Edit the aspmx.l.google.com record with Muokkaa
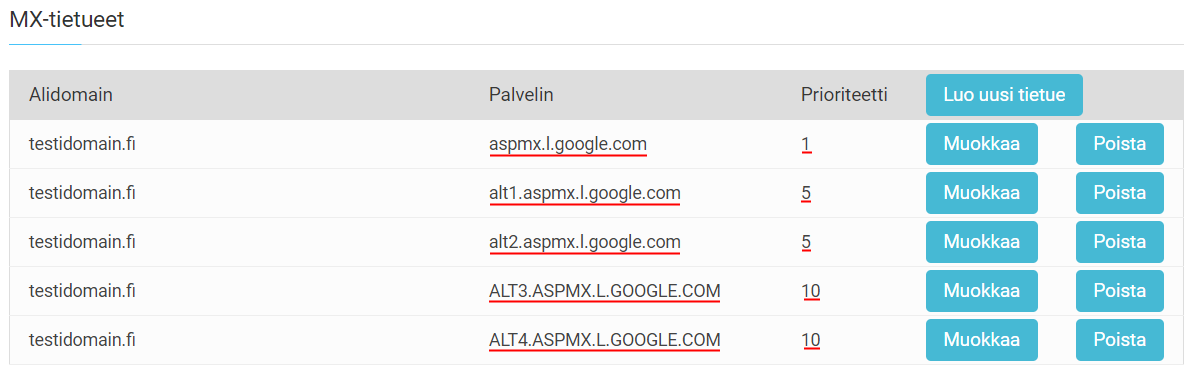The width and height of the screenshot is (1204, 384). coord(982,144)
